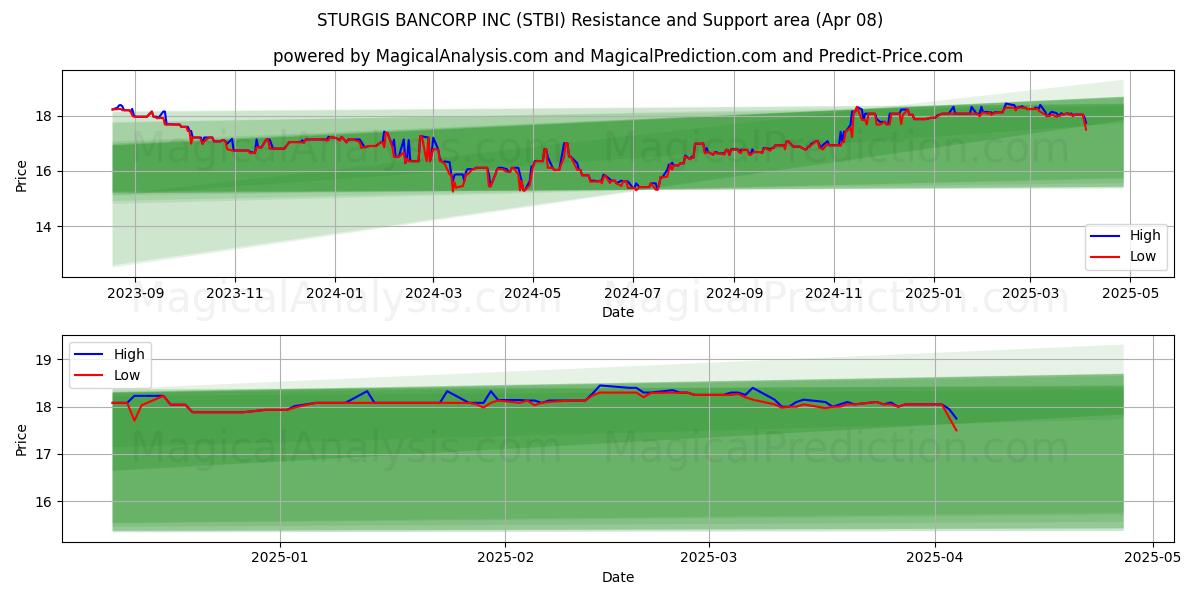Click the top chart x-axis label '2024-05'
Screen dimensions: 1200x600
pyautogui.click(x=533, y=295)
